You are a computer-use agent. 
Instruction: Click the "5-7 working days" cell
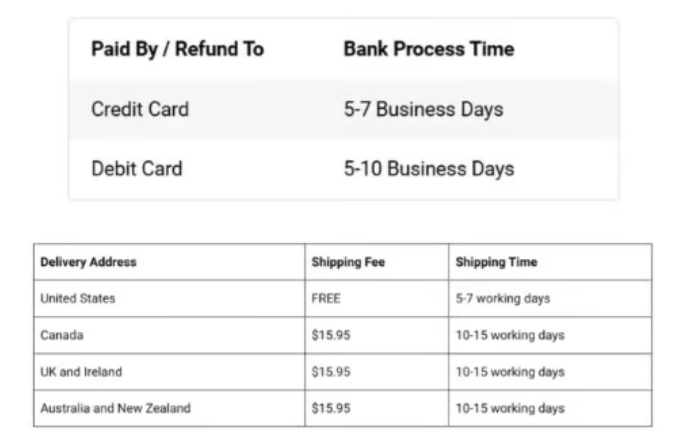pos(502,298)
